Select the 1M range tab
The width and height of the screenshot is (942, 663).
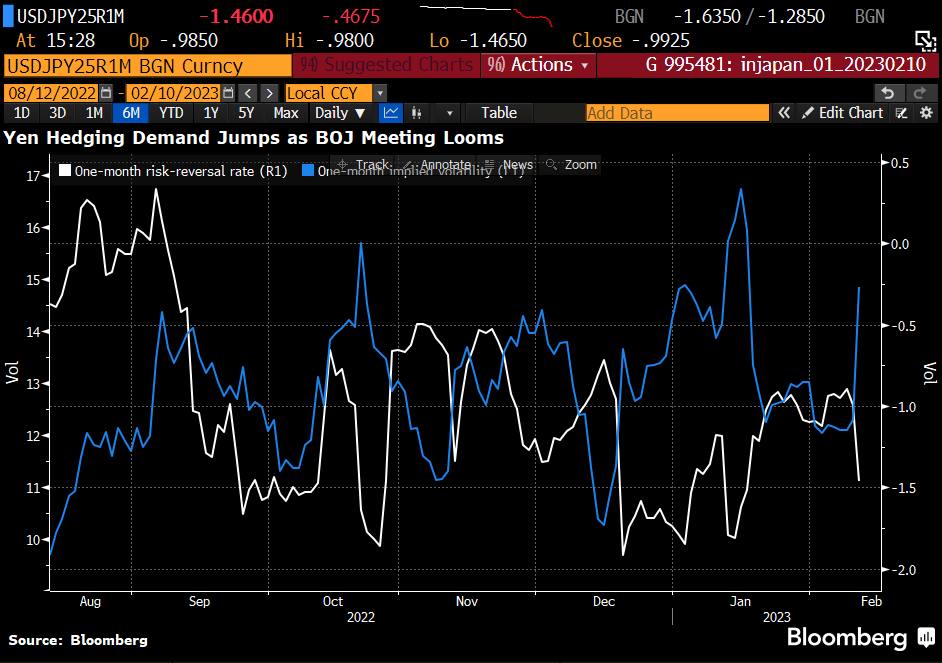pyautogui.click(x=94, y=113)
